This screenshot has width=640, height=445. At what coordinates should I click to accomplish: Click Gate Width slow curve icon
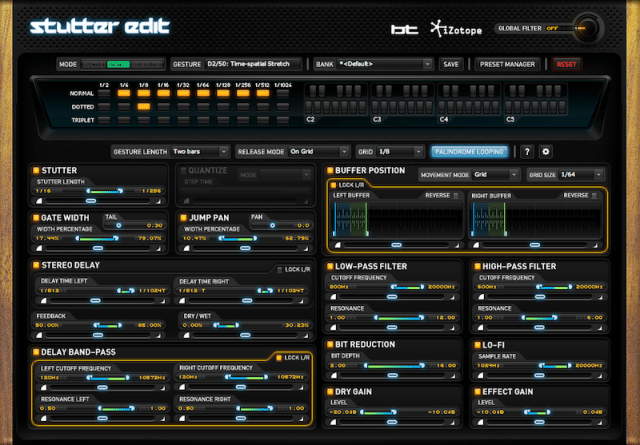tap(39, 248)
